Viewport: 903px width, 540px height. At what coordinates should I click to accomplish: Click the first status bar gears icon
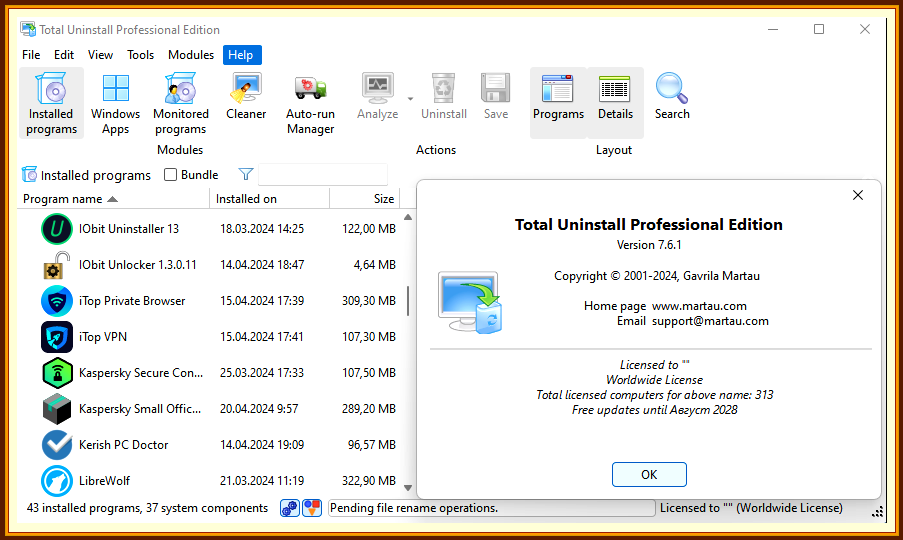click(290, 508)
